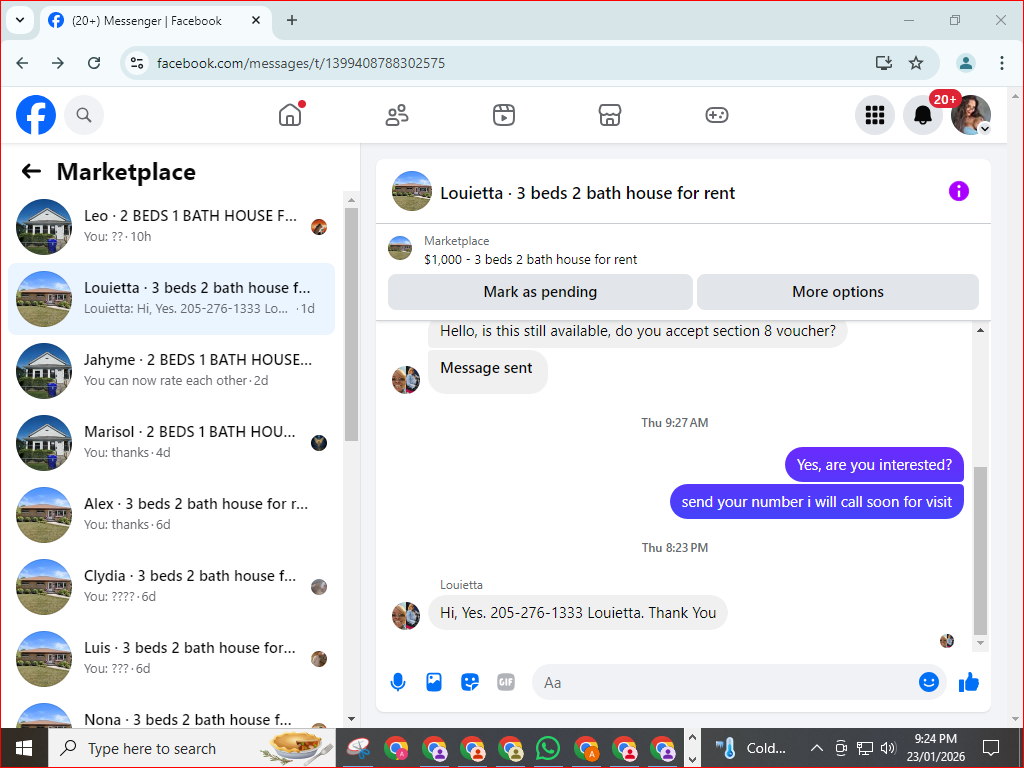Viewport: 1024px width, 768px height.
Task: Reload the page
Action: (x=94, y=63)
